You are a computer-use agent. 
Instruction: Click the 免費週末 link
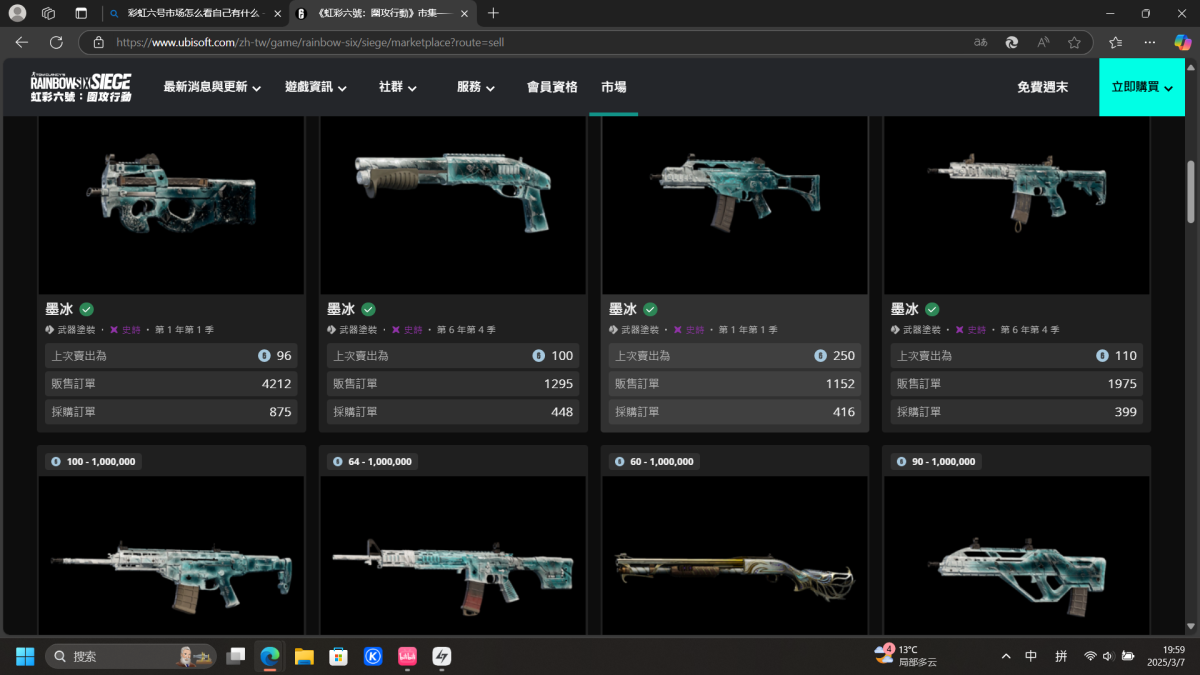(1042, 87)
